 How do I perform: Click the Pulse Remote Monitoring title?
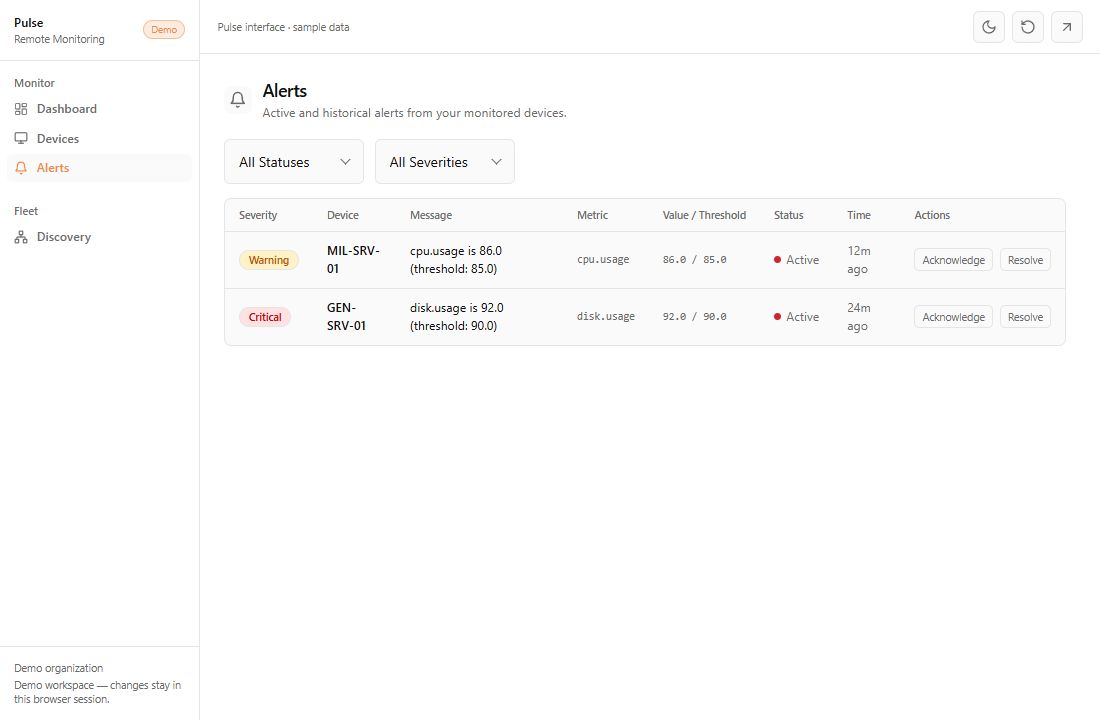coord(59,31)
